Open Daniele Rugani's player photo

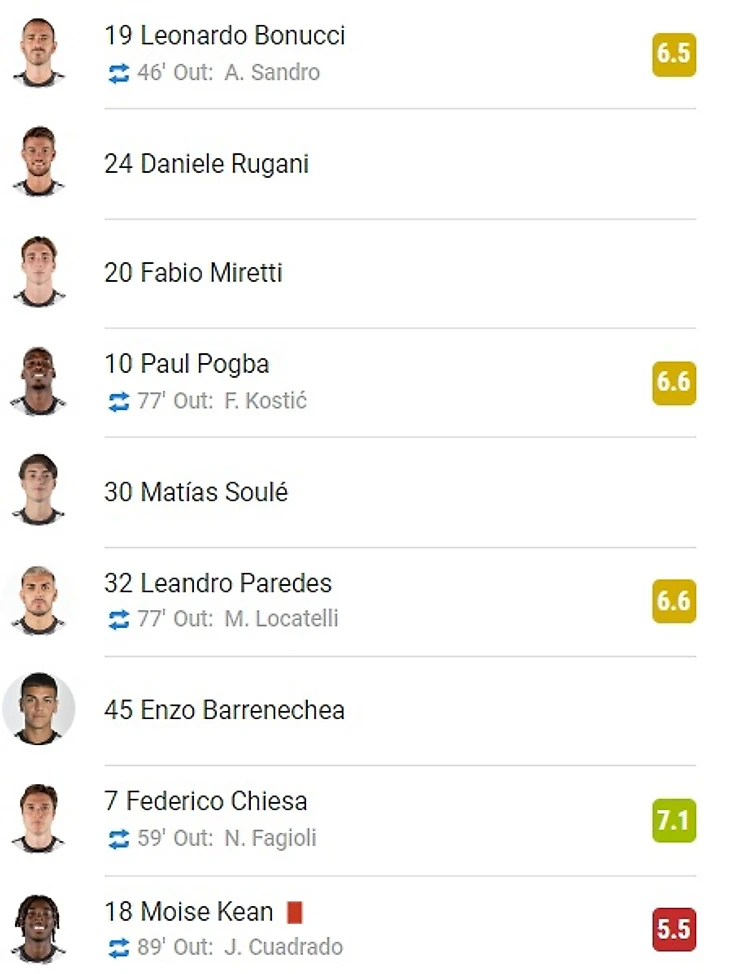click(39, 163)
